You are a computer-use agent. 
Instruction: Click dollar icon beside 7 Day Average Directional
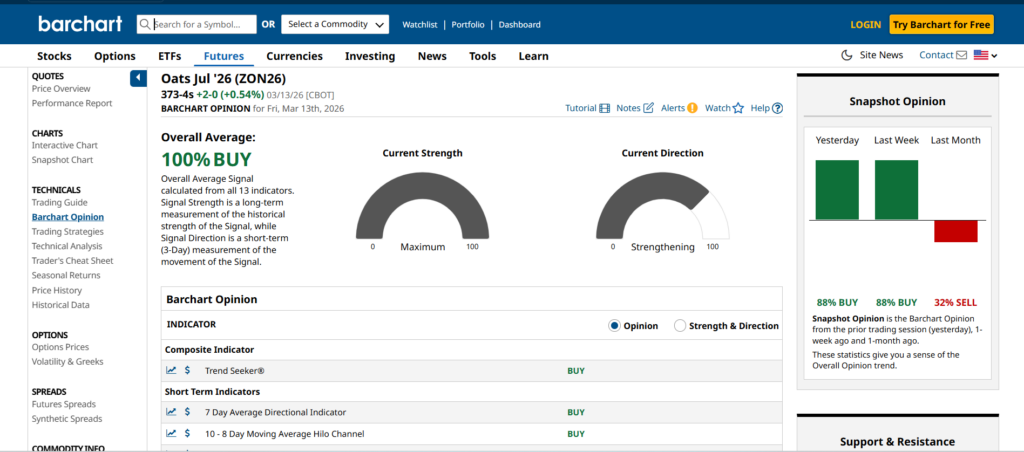(x=187, y=412)
